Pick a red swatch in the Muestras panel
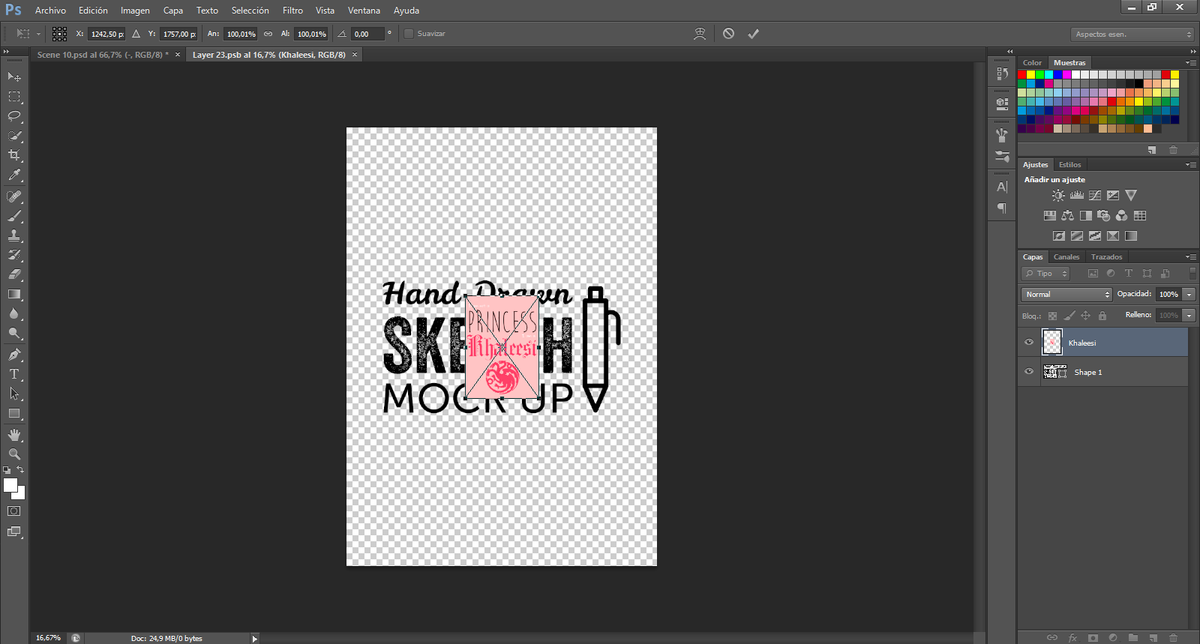The width and height of the screenshot is (1200, 644). (1021, 75)
